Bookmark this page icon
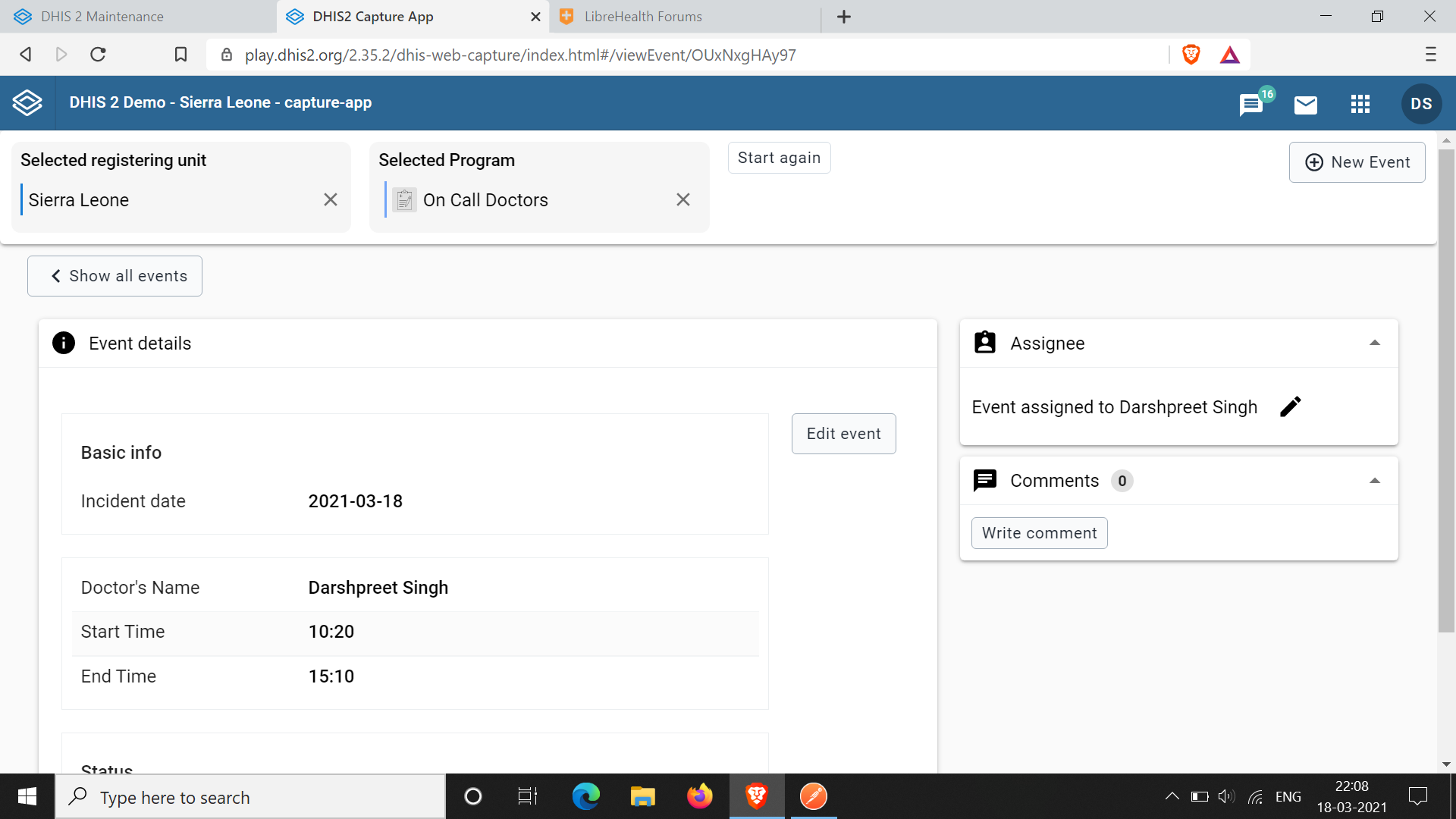This screenshot has height=819, width=1456. (180, 55)
